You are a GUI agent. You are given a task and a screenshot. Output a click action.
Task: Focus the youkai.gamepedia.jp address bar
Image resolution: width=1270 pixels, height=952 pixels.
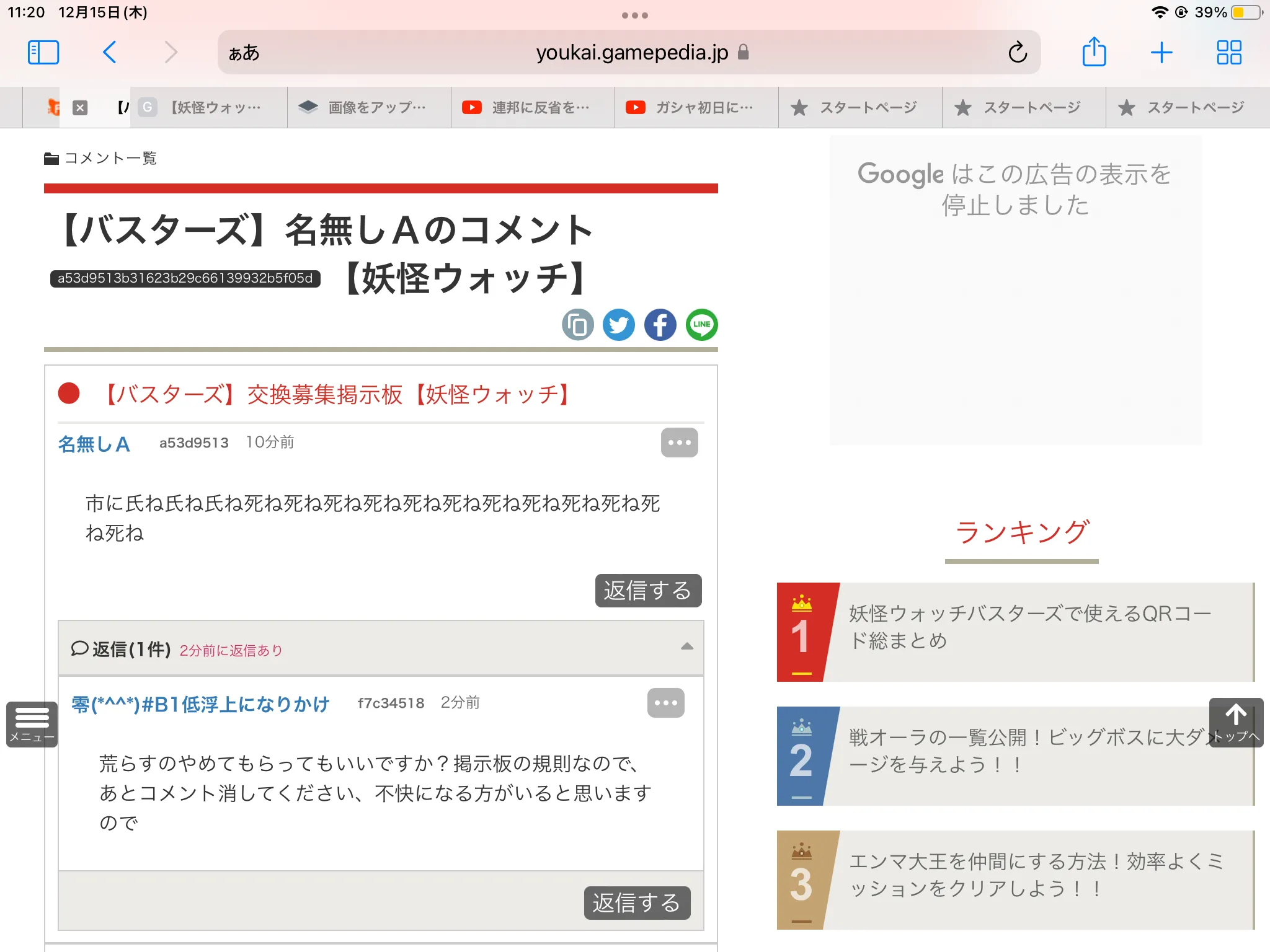click(x=629, y=53)
